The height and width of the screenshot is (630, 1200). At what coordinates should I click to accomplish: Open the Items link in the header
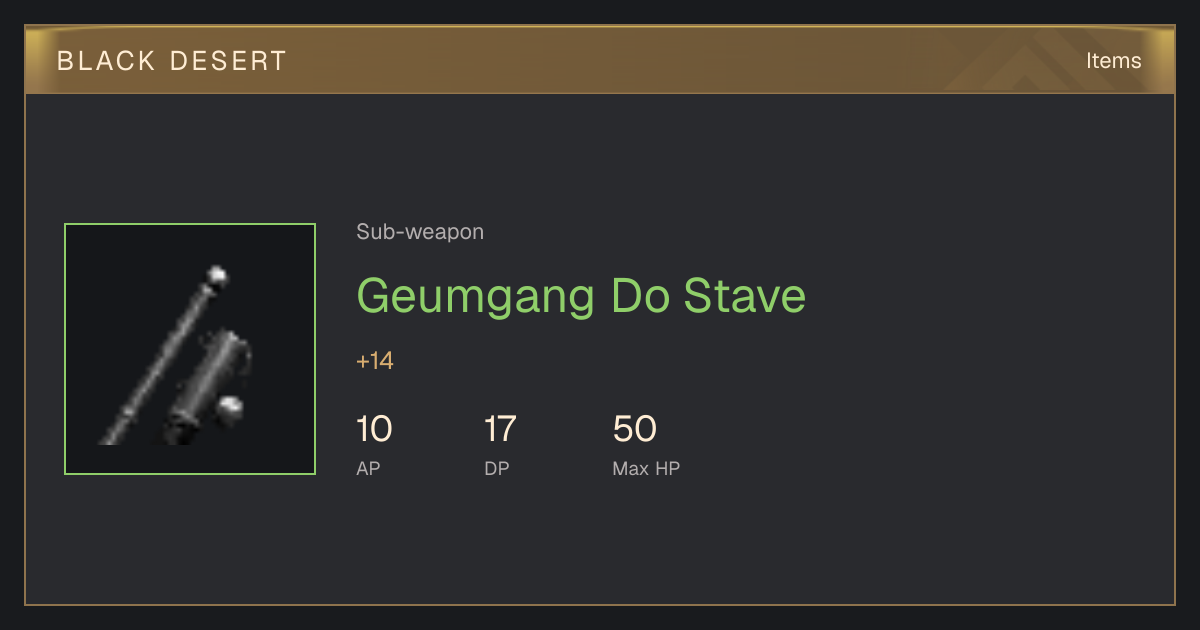point(1113,60)
